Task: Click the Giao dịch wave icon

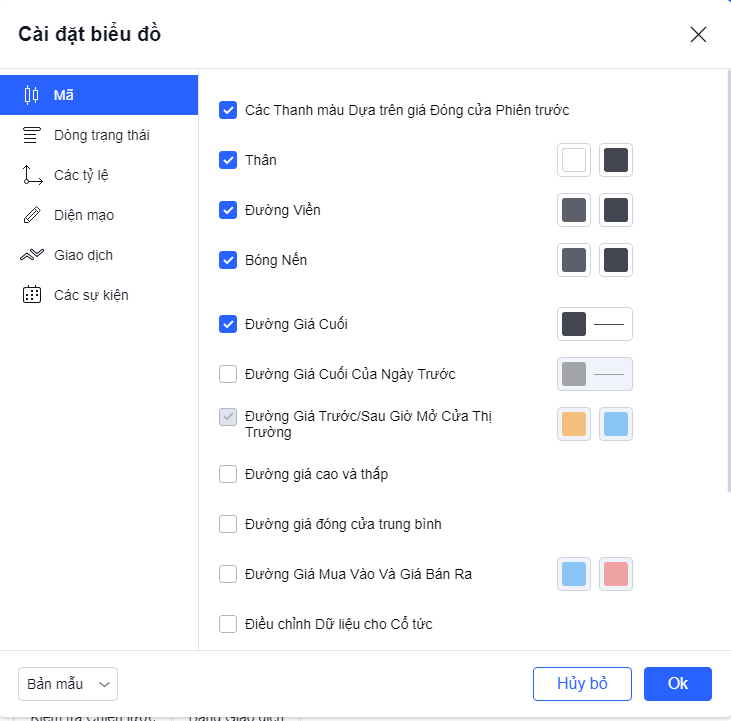Action: pyautogui.click(x=32, y=255)
